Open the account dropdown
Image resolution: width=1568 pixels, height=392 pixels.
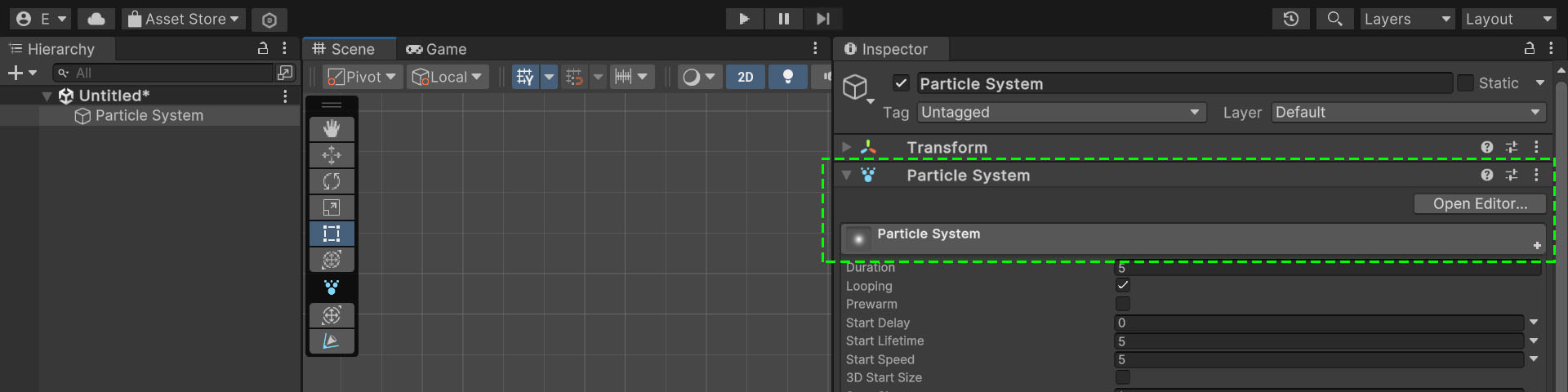tap(40, 19)
